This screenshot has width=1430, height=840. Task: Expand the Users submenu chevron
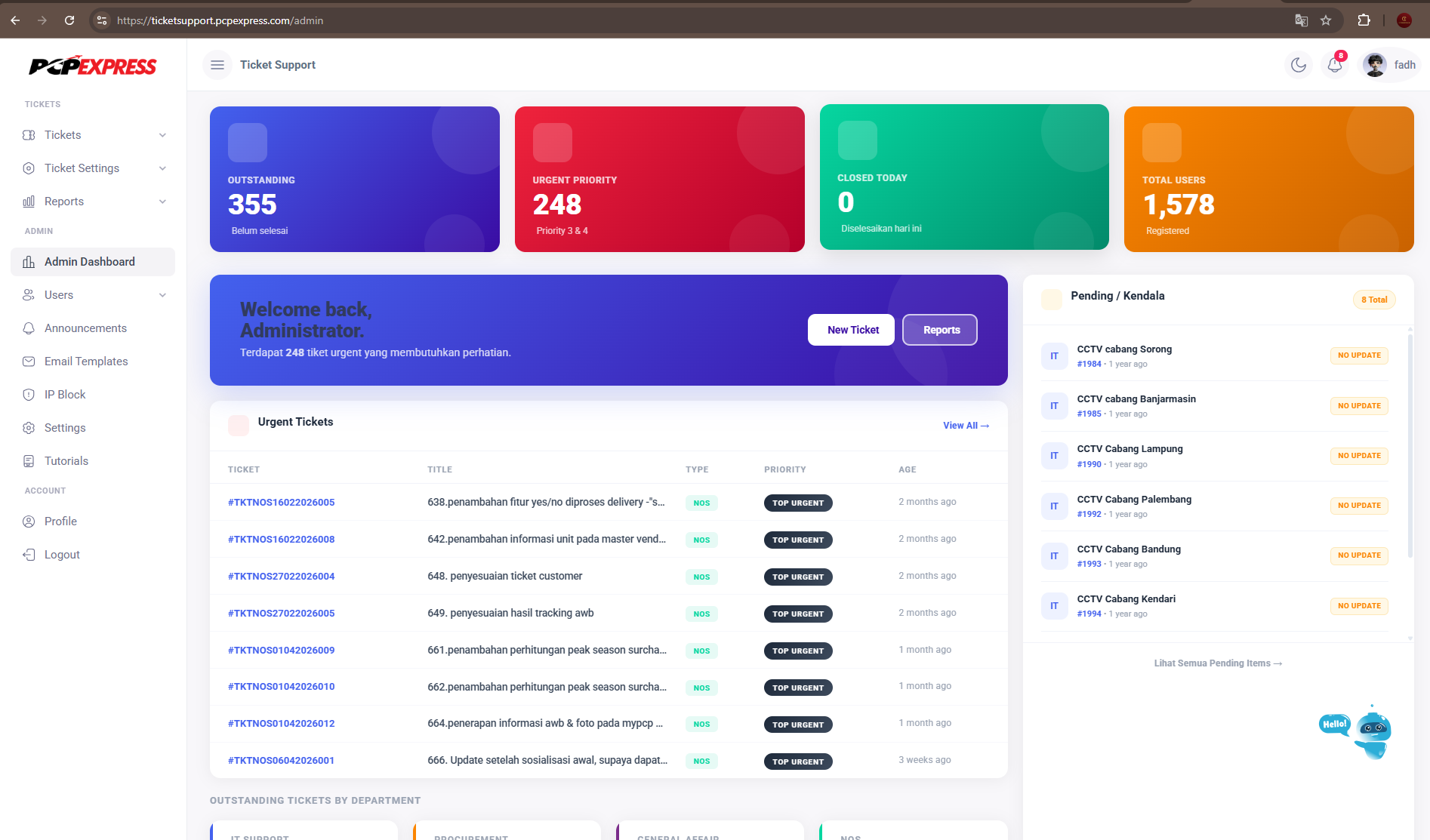162,295
